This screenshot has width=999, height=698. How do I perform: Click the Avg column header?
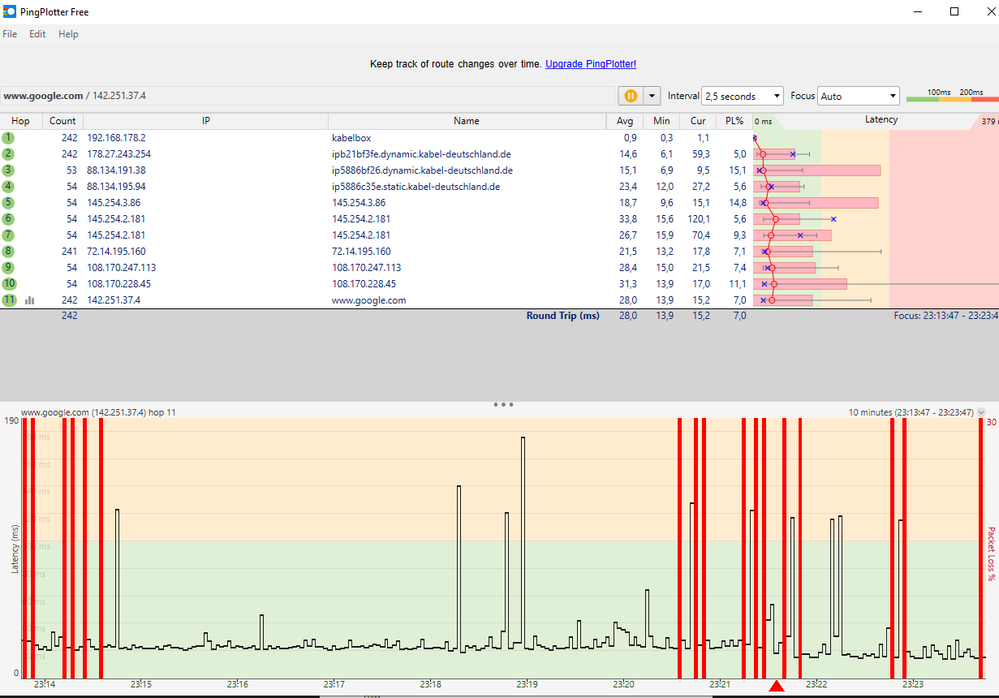(624, 121)
